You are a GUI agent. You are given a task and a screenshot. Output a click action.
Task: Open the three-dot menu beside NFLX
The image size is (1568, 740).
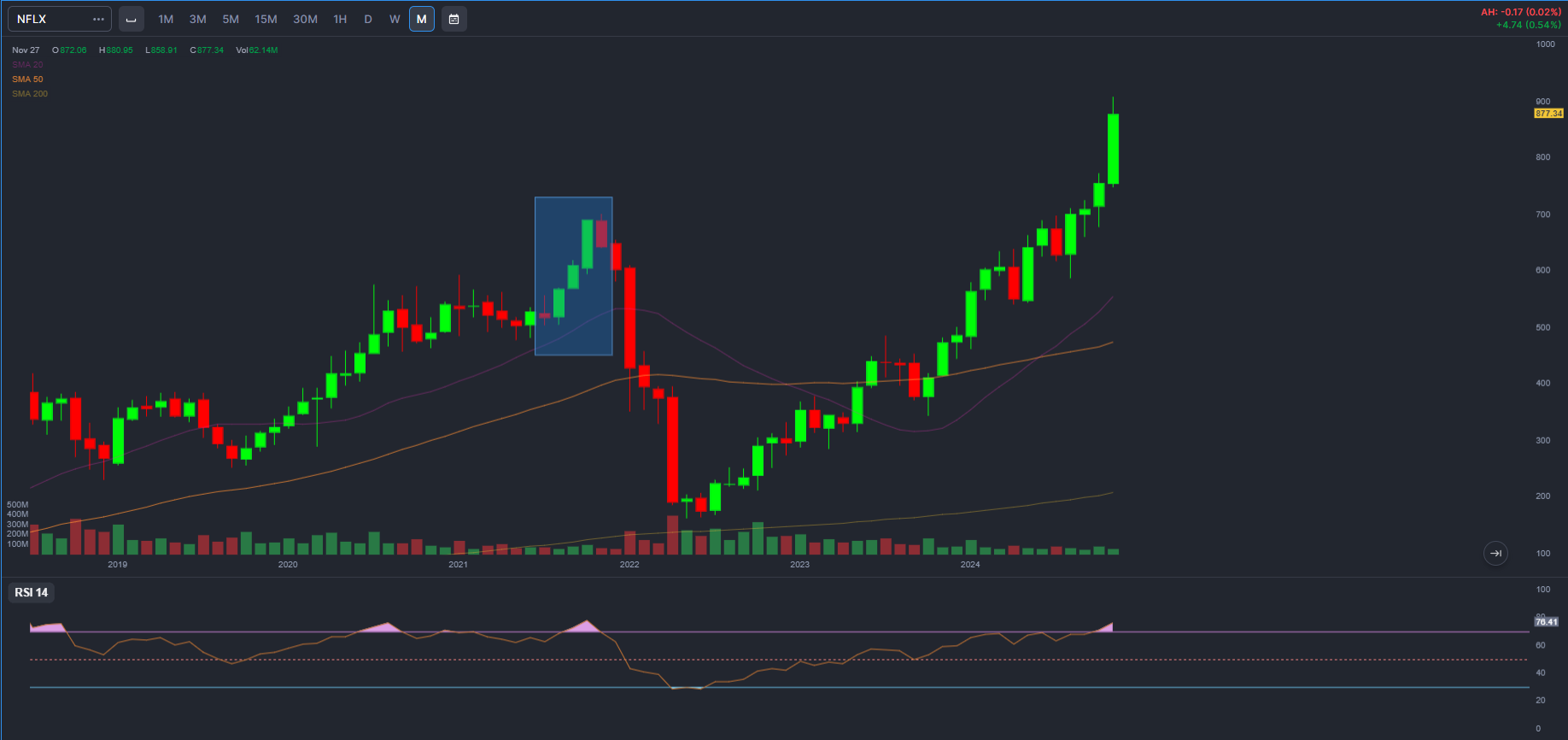98,19
